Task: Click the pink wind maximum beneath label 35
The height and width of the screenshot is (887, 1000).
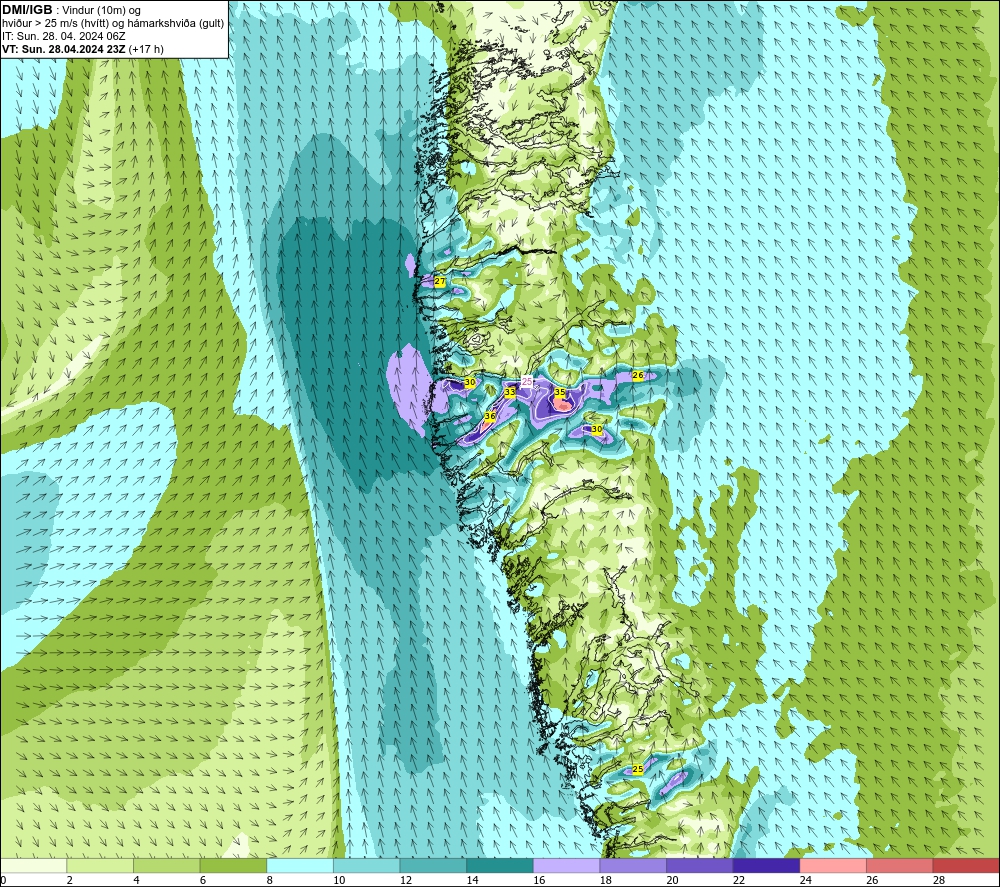Action: (562, 404)
